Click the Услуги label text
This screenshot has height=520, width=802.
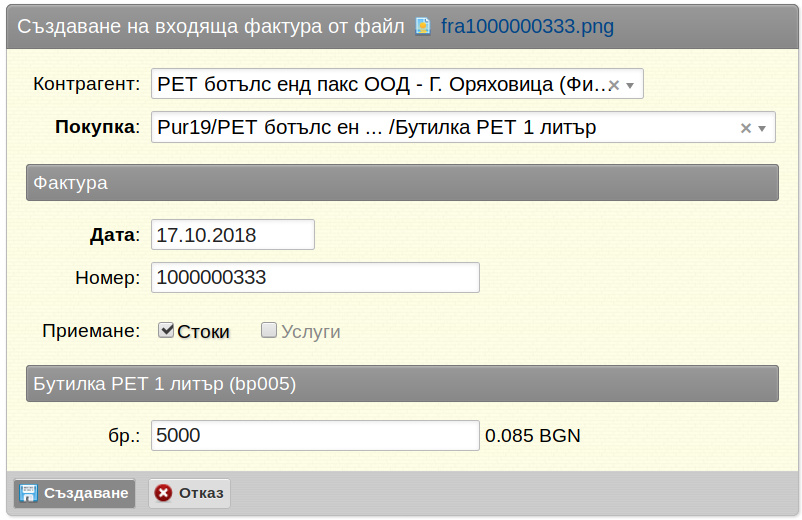click(x=311, y=332)
